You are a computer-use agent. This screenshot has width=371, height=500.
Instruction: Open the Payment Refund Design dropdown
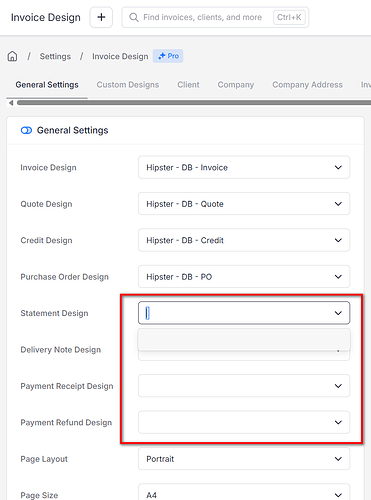click(244, 422)
